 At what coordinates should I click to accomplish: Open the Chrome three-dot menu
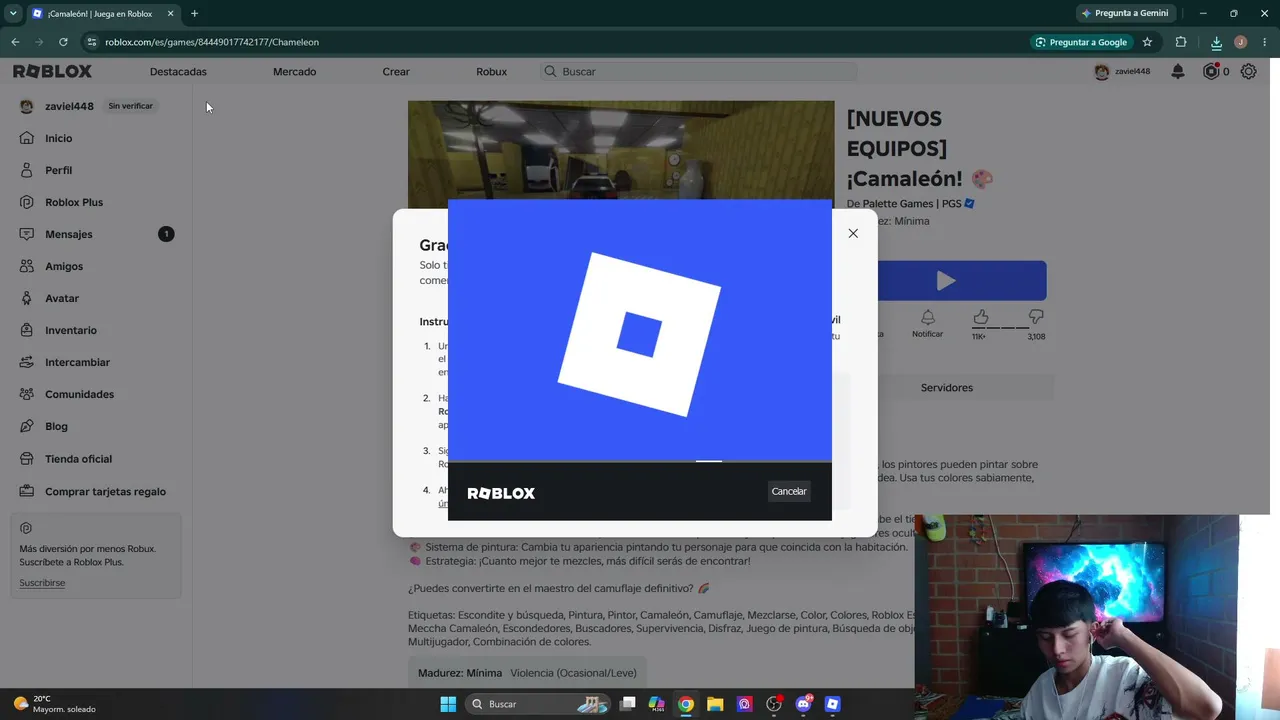tap(1263, 42)
